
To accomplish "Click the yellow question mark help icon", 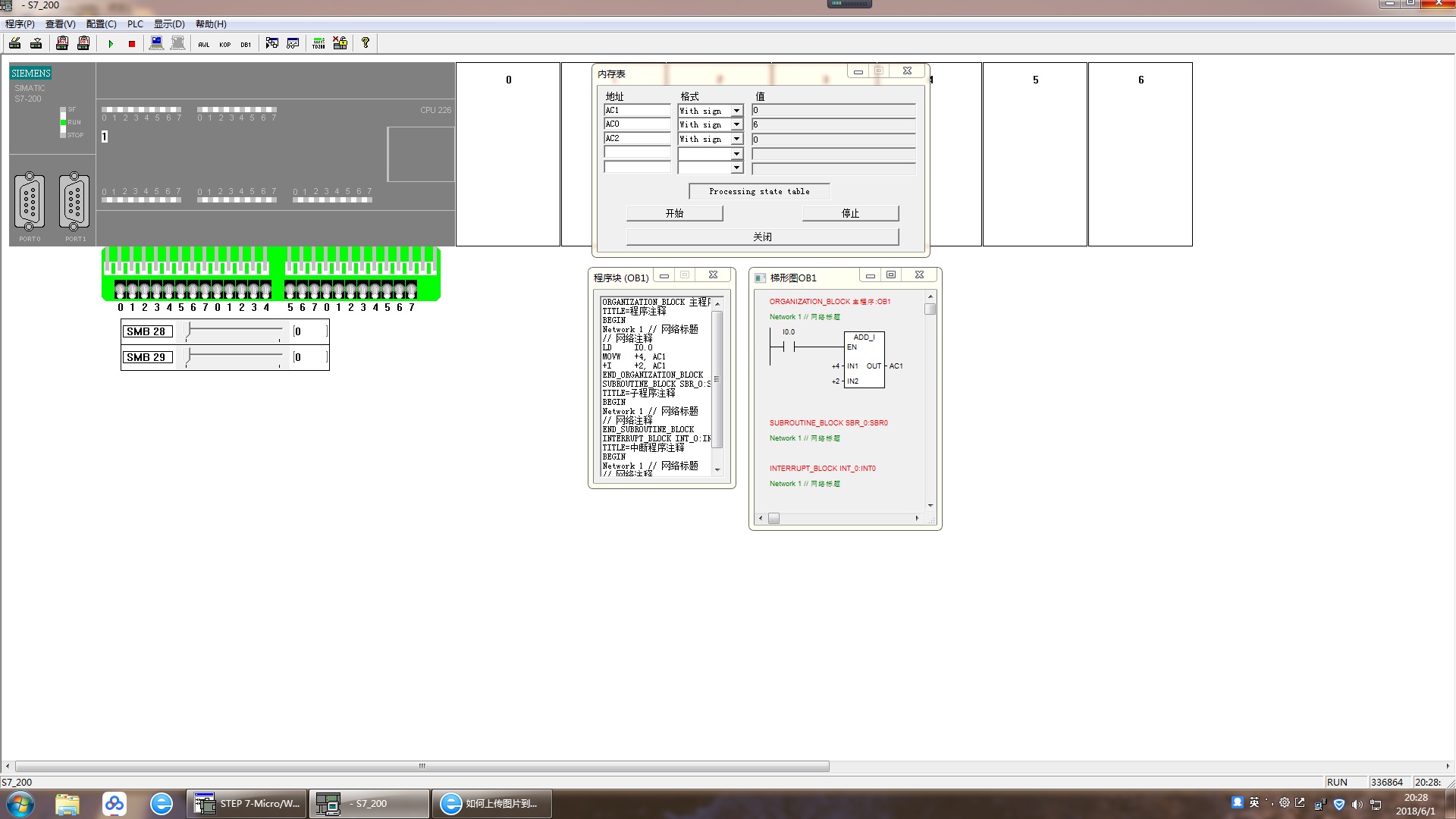I will [366, 43].
